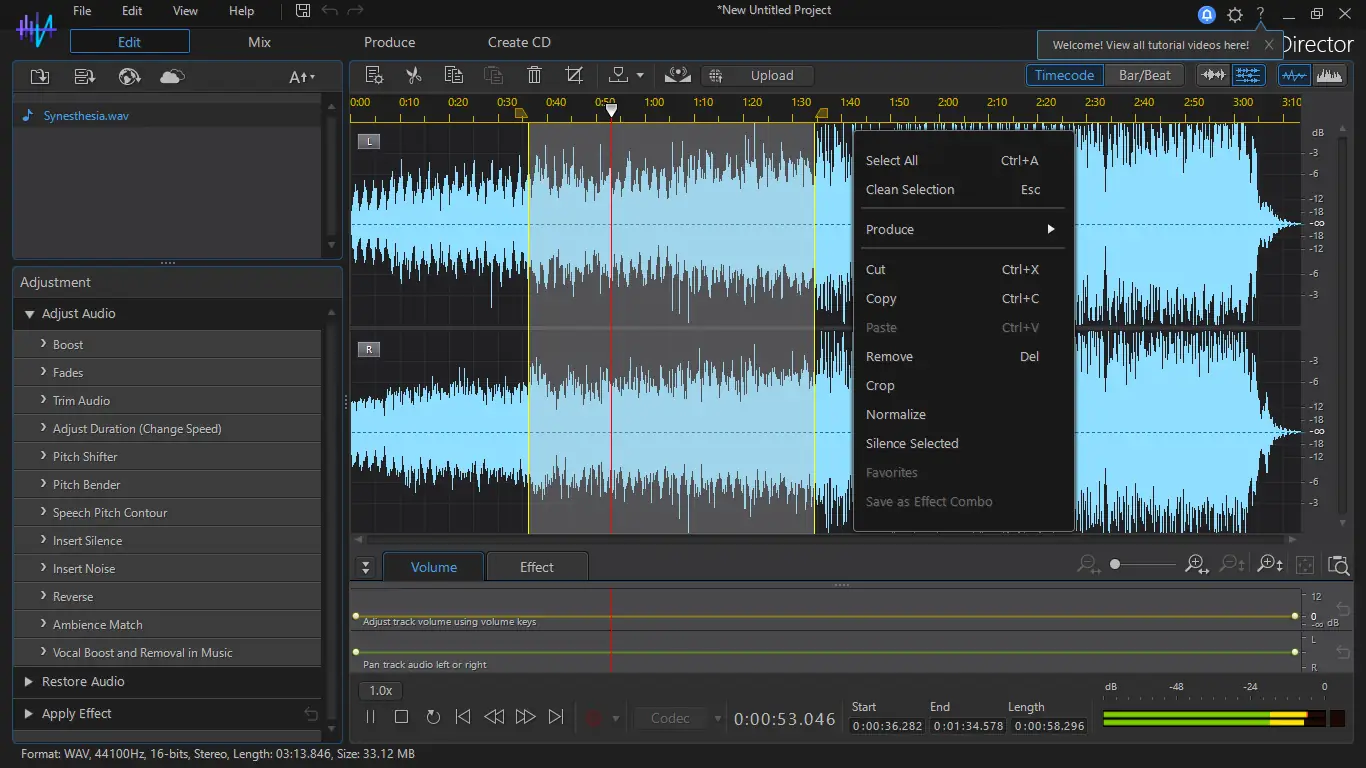The width and height of the screenshot is (1366, 768).
Task: Switch time ruler to Bar/Beat mode
Action: click(x=1144, y=75)
